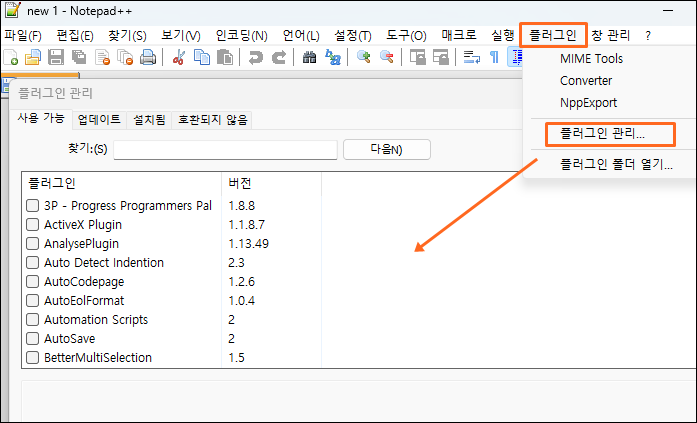Click the Zoom Out magnifier icon
This screenshot has height=423, width=697.
[387, 57]
